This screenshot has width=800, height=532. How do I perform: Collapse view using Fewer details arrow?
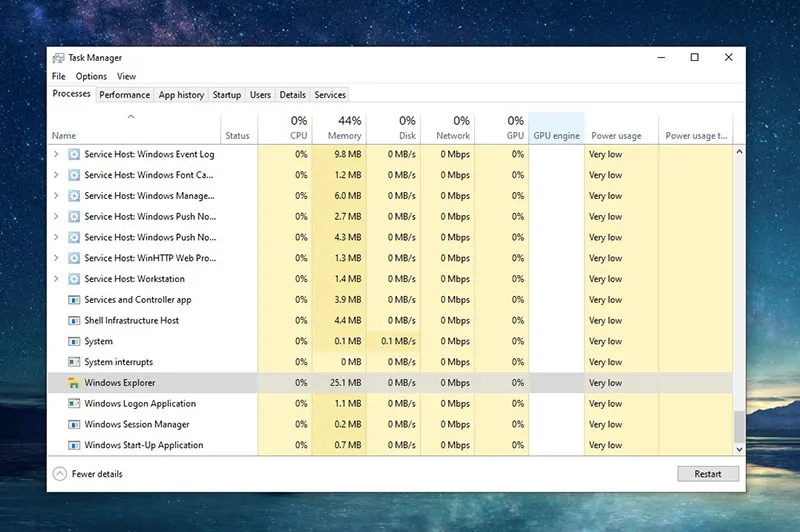pyautogui.click(x=59, y=474)
